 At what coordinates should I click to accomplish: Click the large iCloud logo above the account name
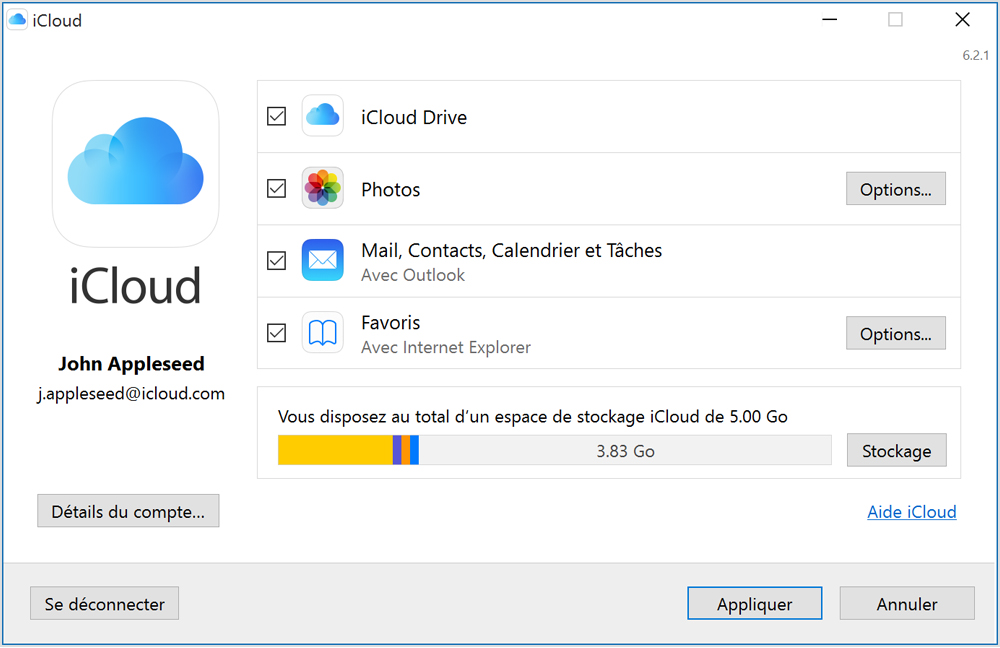(135, 164)
